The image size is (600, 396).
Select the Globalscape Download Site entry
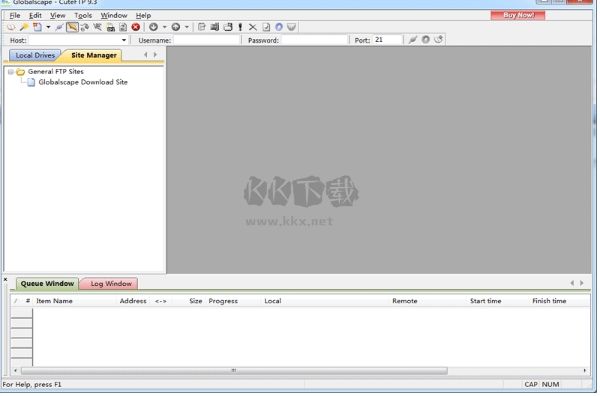pos(83,83)
